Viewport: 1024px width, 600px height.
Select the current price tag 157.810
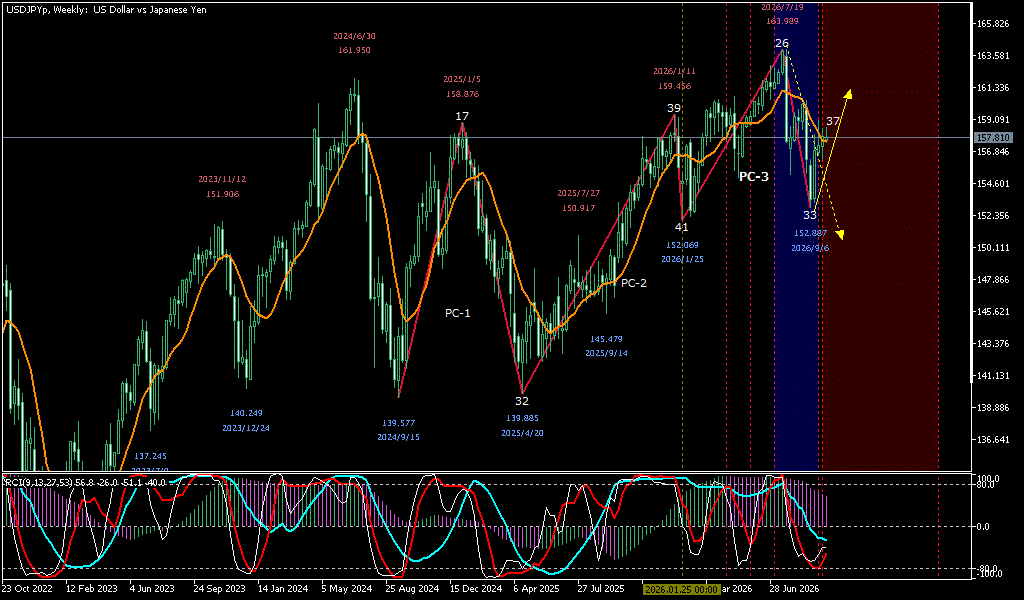(993, 138)
